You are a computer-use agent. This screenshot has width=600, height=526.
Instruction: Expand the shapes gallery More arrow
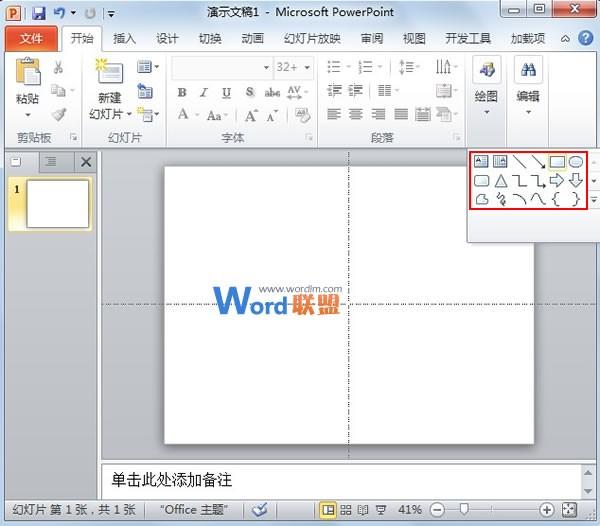pyautogui.click(x=593, y=200)
